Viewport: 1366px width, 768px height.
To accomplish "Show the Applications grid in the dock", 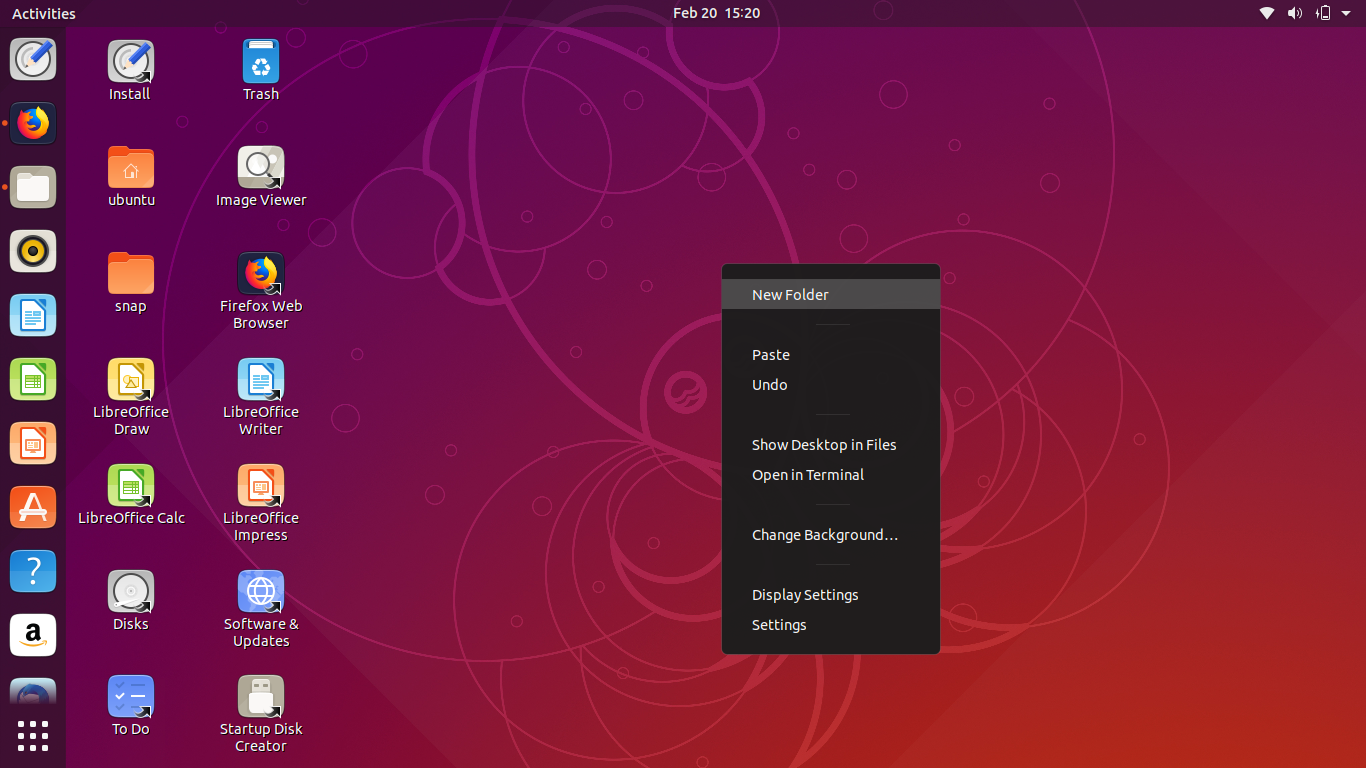I will [x=33, y=736].
